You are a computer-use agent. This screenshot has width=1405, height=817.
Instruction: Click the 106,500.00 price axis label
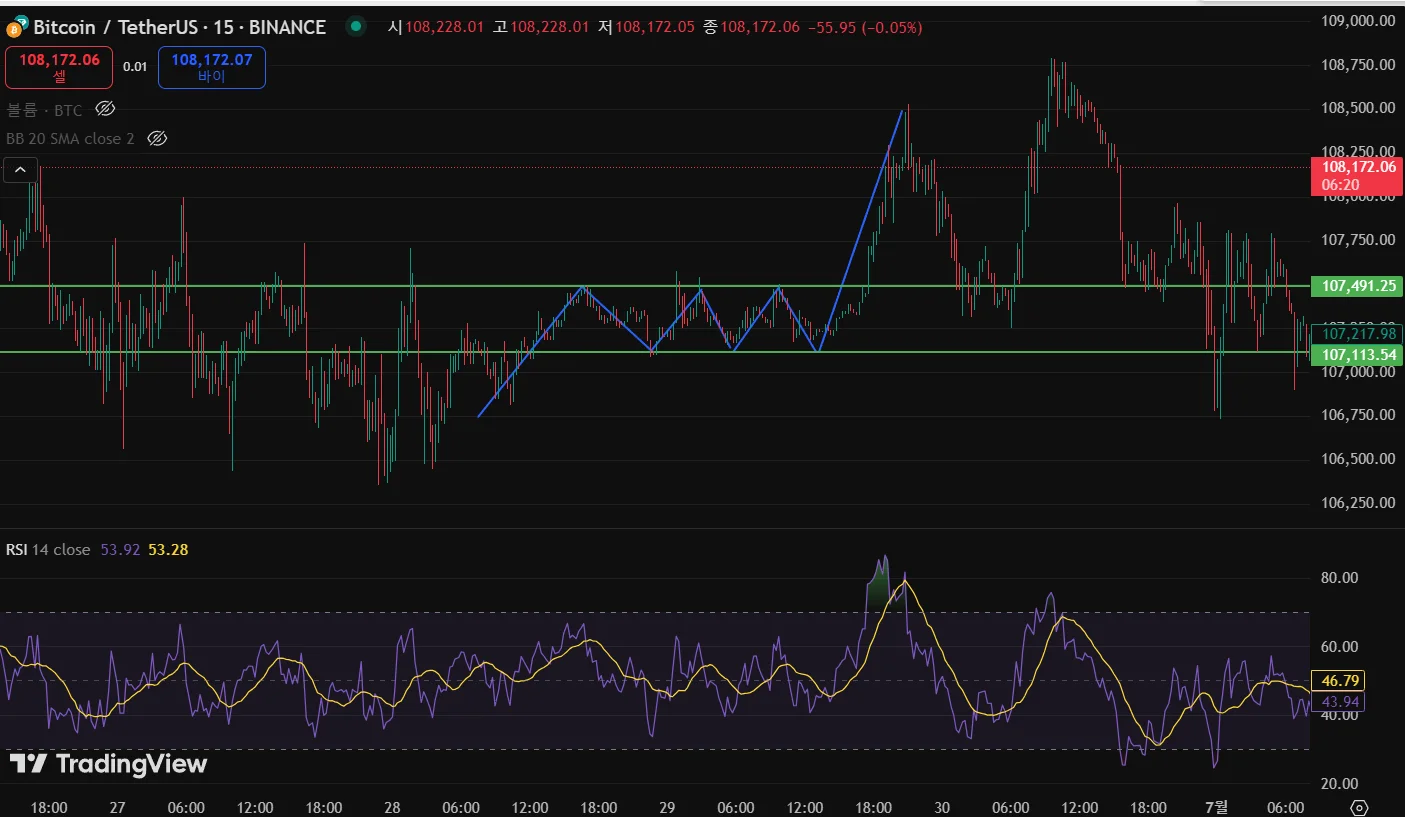click(x=1358, y=459)
